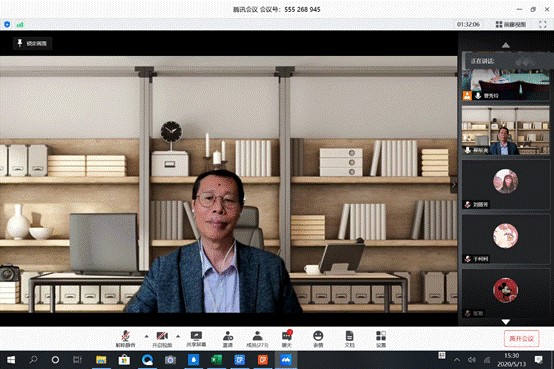Open the Share Screen tool

coord(196,339)
